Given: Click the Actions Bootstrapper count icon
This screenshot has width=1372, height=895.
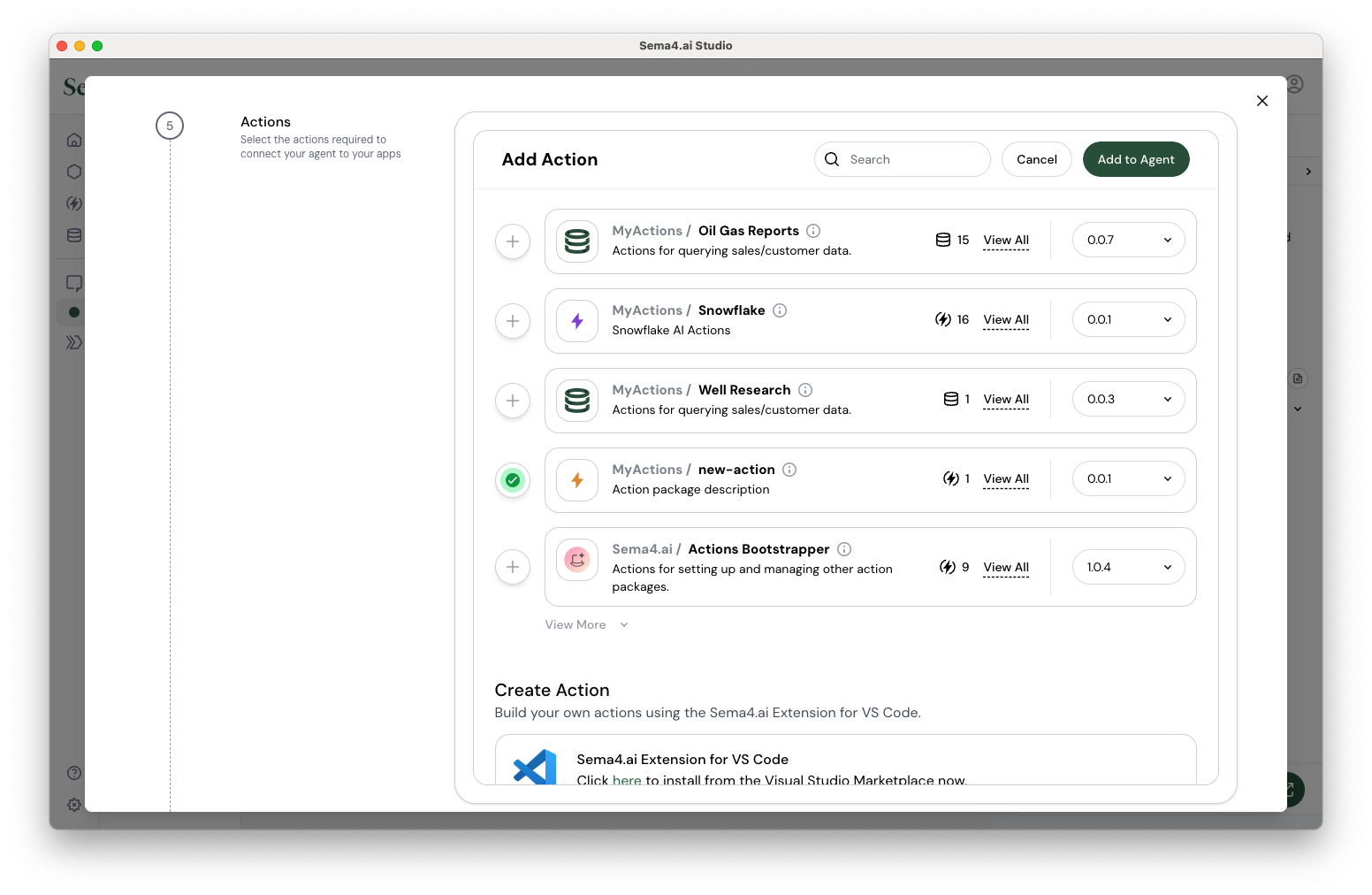Looking at the screenshot, I should [948, 567].
